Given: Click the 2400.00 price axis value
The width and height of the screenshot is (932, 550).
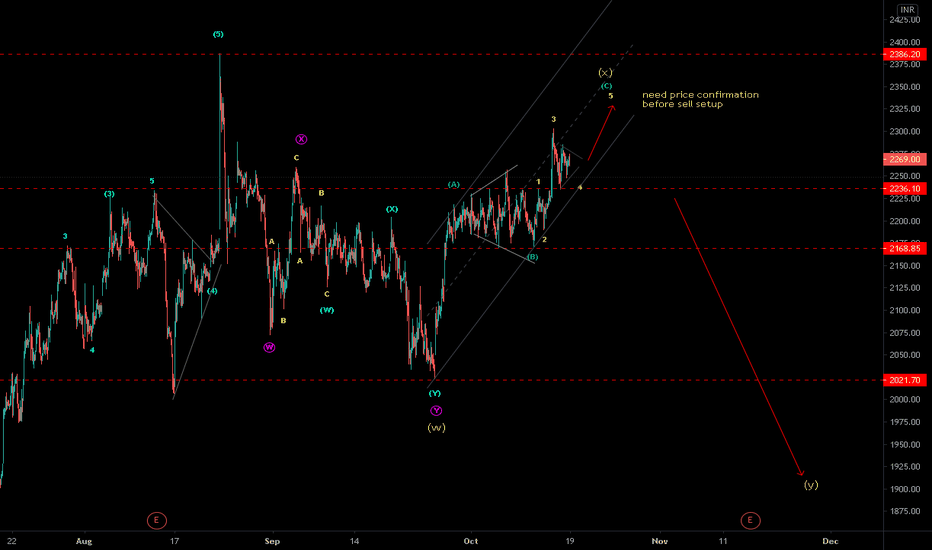Looking at the screenshot, I should (x=905, y=42).
